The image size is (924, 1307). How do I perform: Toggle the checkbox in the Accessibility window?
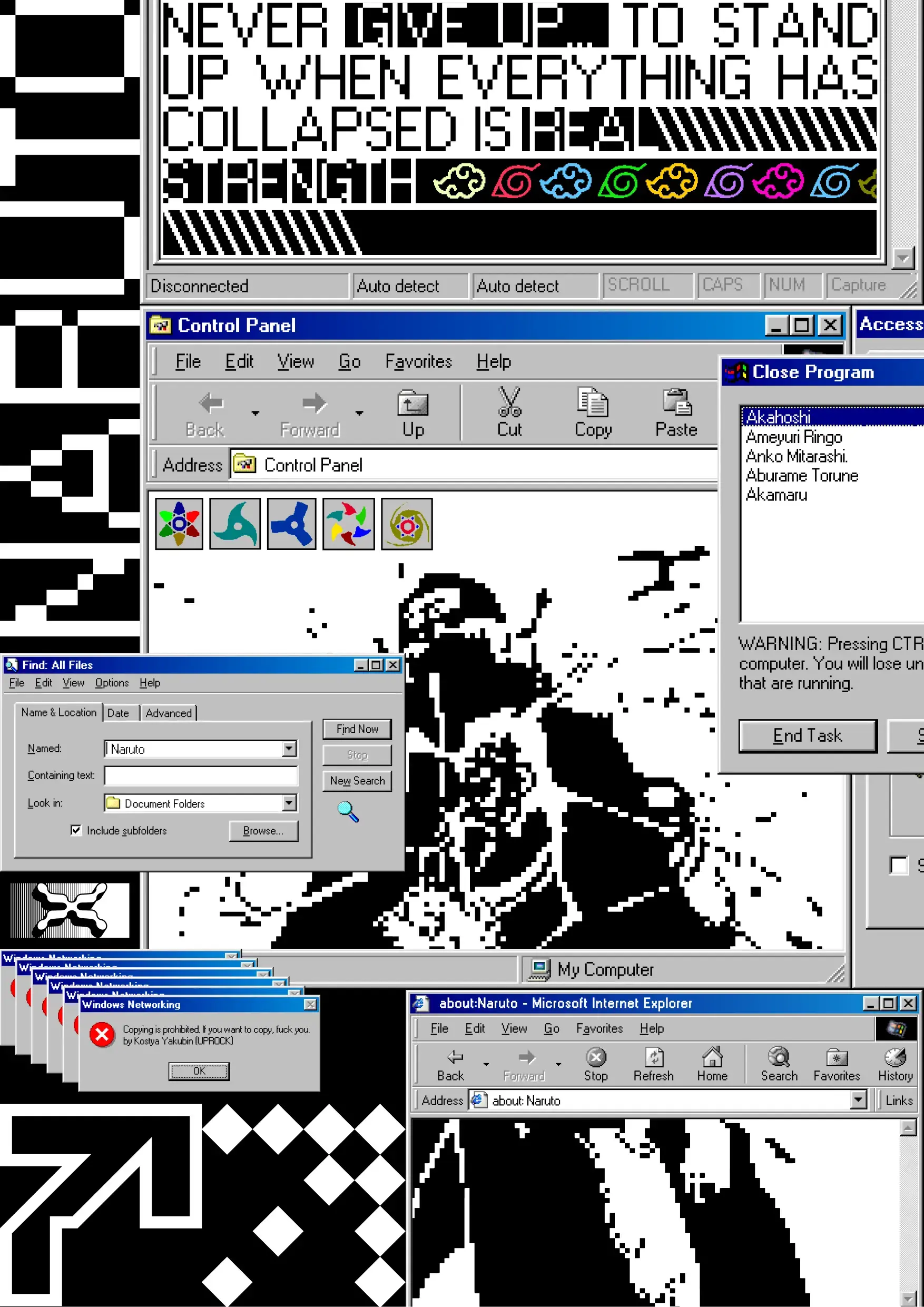(898, 865)
